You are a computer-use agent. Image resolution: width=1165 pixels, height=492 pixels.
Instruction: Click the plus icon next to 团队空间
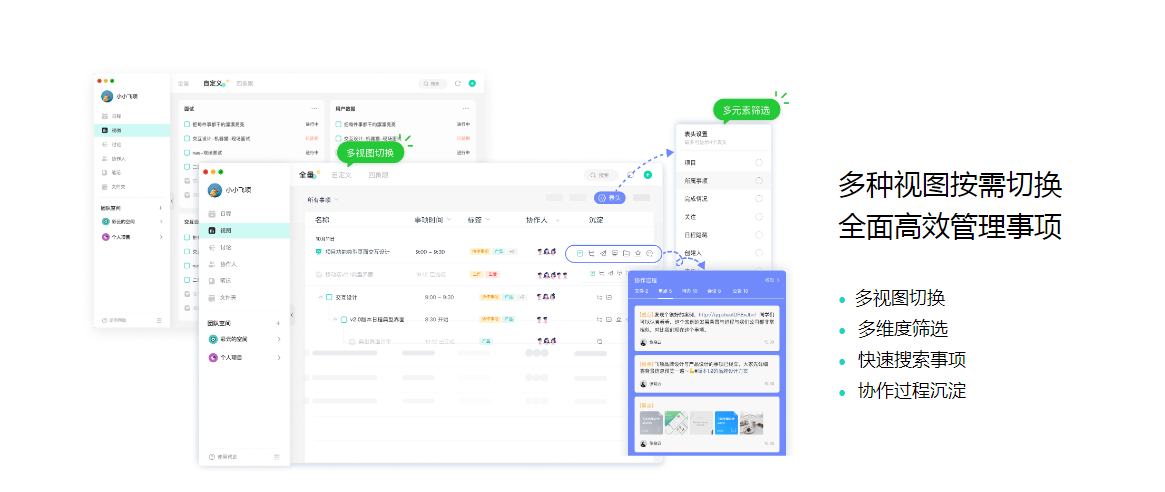pos(278,323)
